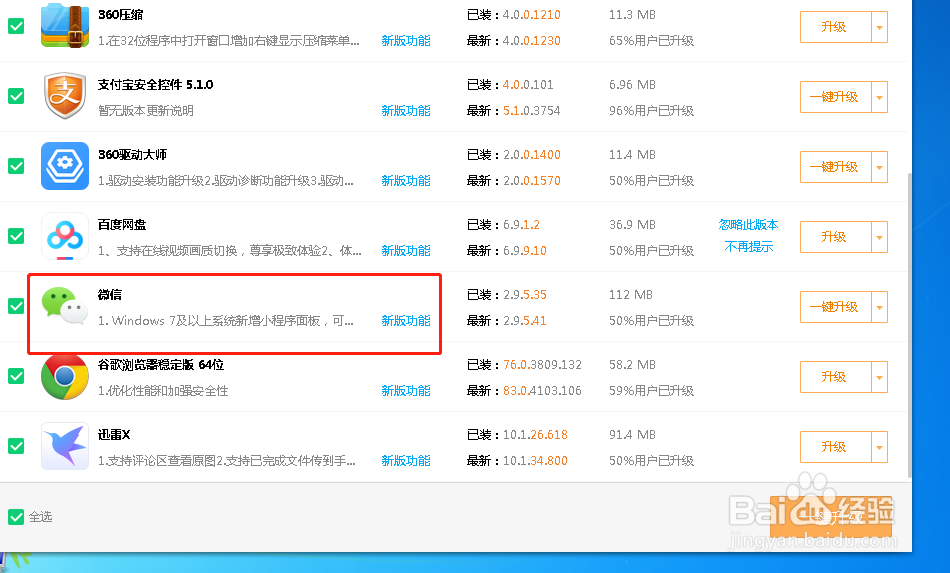Open upgrade options dropdown for 微信
This screenshot has width=950, height=573.
(x=879, y=307)
